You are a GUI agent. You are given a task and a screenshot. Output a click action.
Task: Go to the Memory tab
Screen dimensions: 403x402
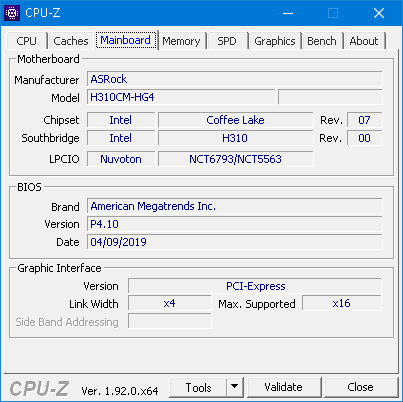click(181, 41)
